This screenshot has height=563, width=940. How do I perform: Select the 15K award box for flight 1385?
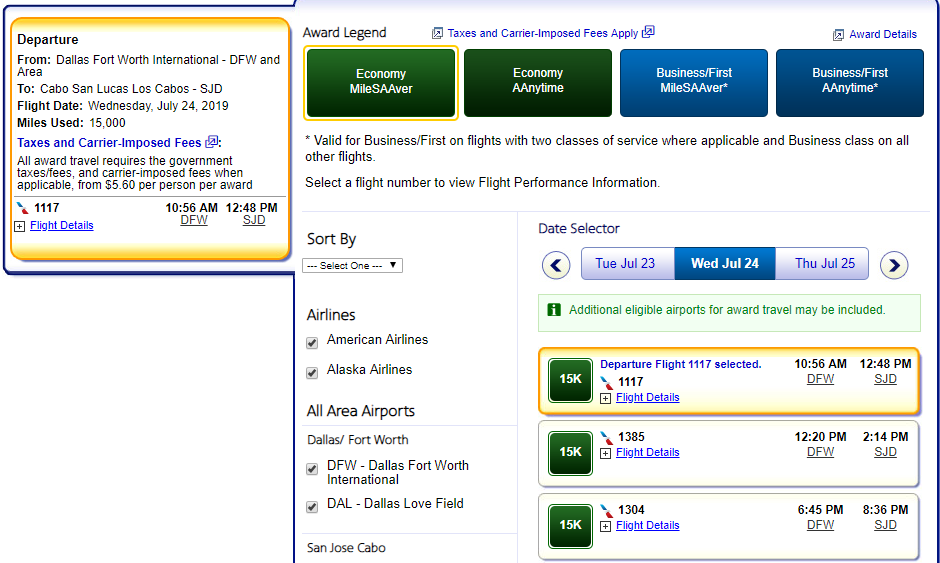(570, 452)
